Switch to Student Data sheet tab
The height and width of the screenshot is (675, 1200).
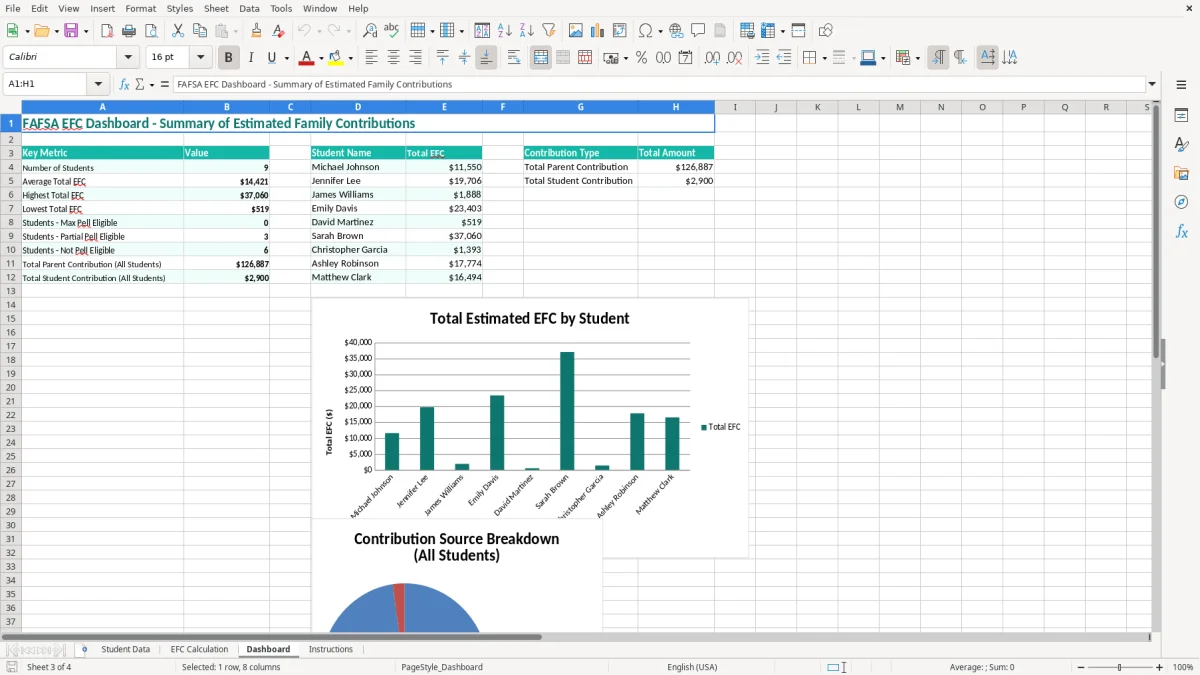pyautogui.click(x=125, y=650)
